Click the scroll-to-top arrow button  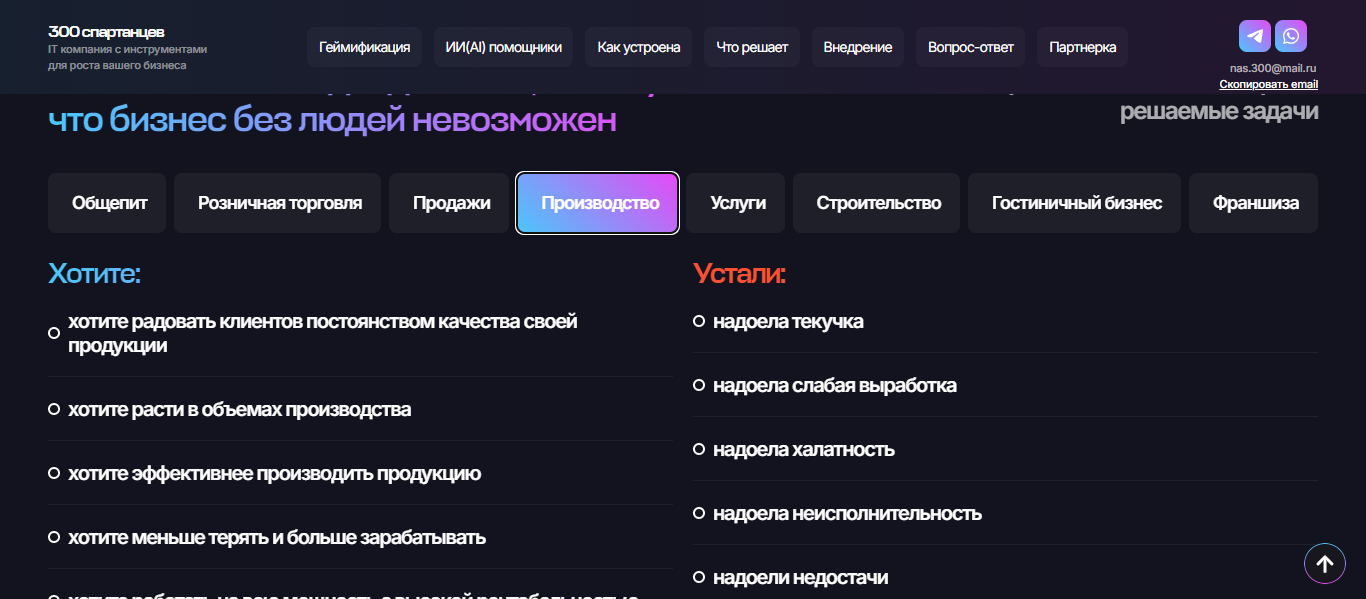pyautogui.click(x=1324, y=564)
